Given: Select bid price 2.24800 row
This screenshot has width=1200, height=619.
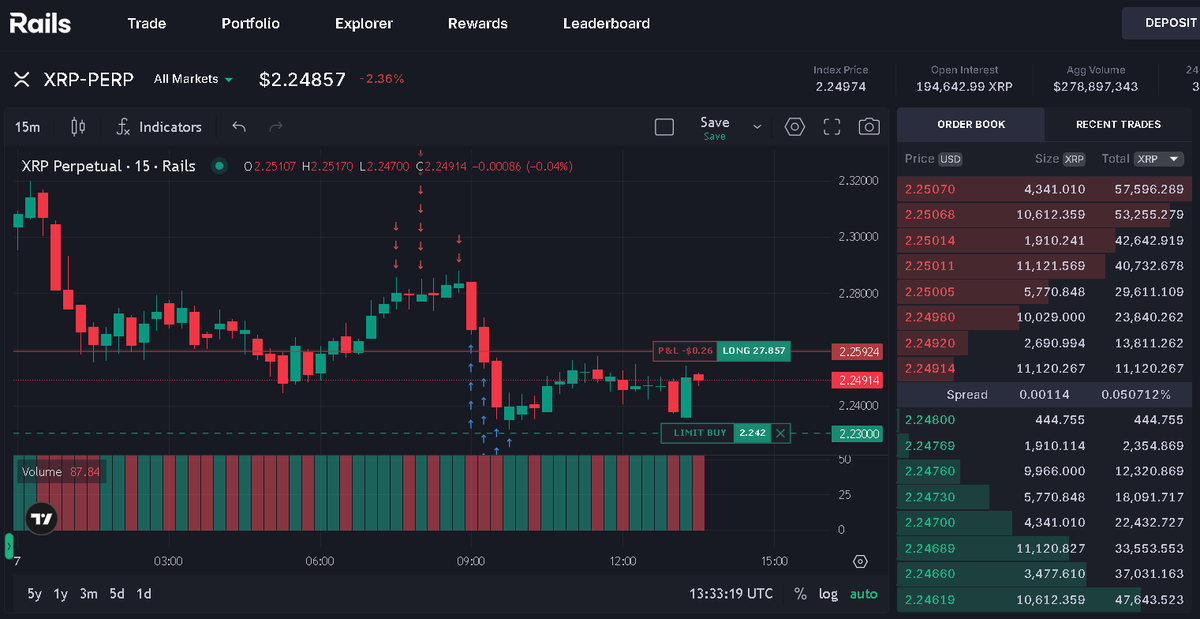Looking at the screenshot, I should click(1044, 420).
